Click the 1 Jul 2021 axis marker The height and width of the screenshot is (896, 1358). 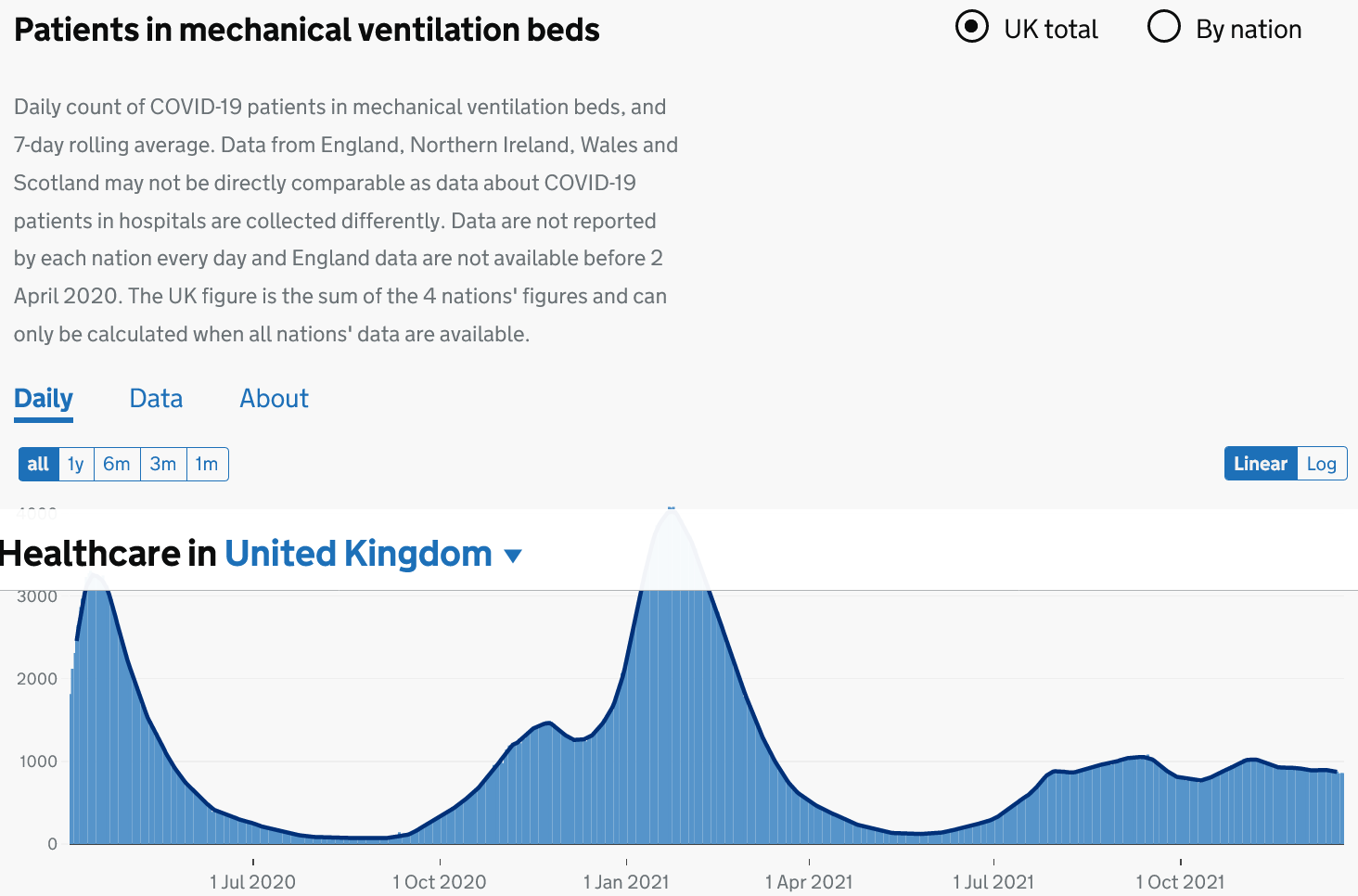coord(993,881)
